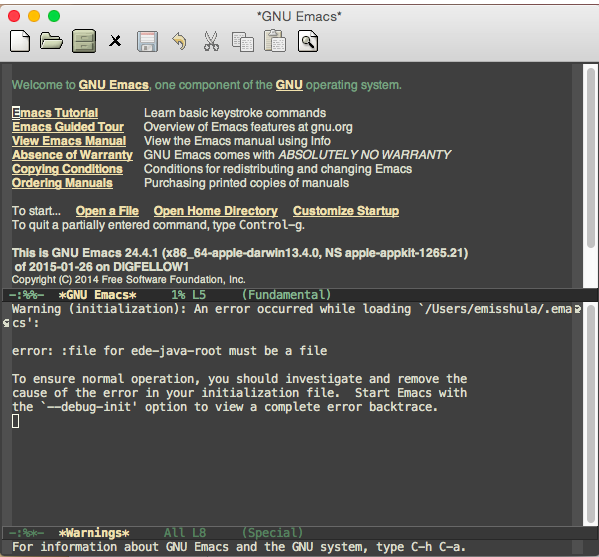Open the Emacs Guided Tour link

click(68, 127)
